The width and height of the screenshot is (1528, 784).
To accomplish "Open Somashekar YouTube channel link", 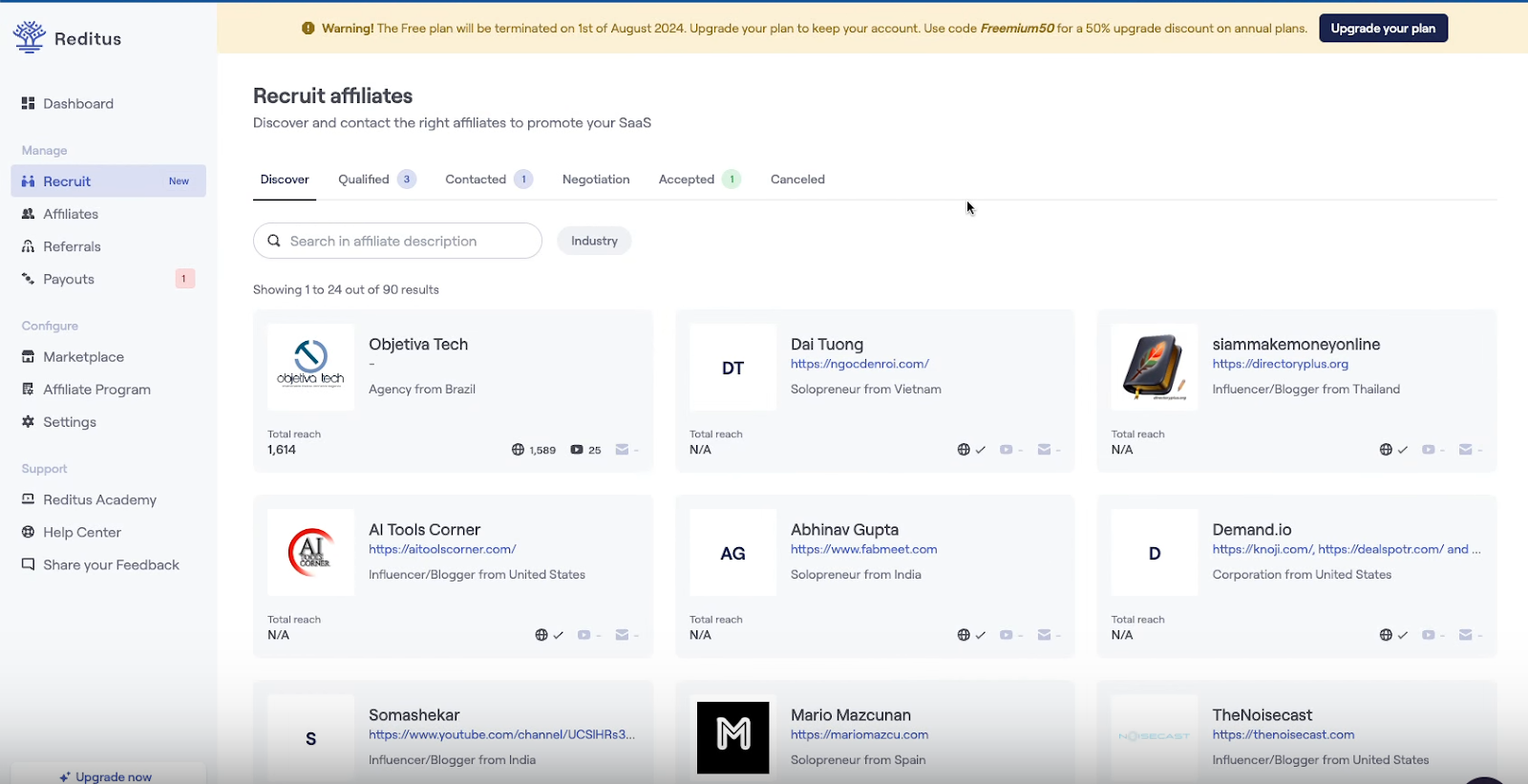I will (502, 734).
